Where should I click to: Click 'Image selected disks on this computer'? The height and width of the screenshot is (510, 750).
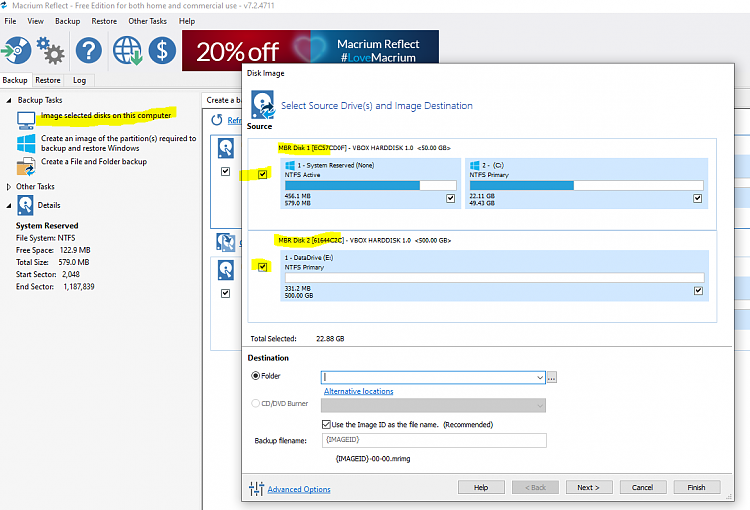tap(106, 115)
